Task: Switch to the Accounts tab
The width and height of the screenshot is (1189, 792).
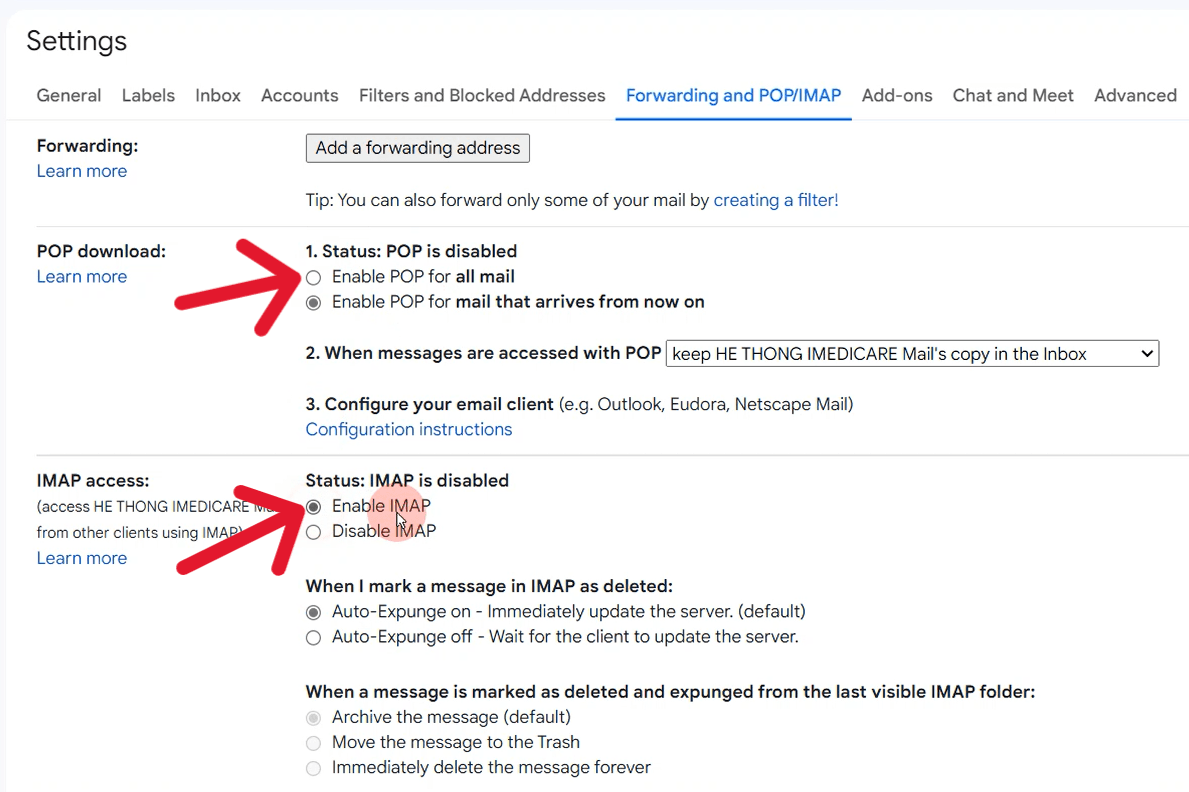Action: pyautogui.click(x=299, y=95)
